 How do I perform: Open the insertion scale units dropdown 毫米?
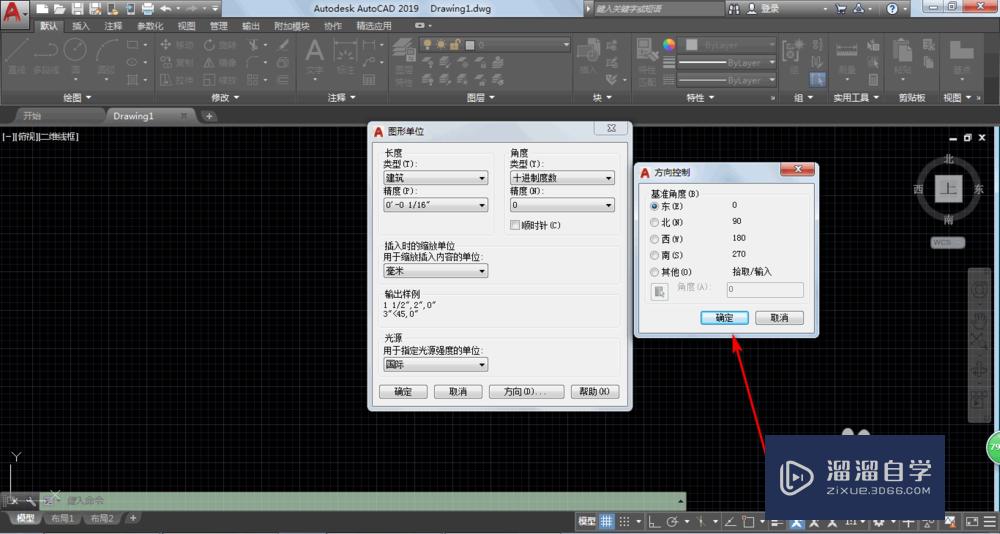coord(436,271)
